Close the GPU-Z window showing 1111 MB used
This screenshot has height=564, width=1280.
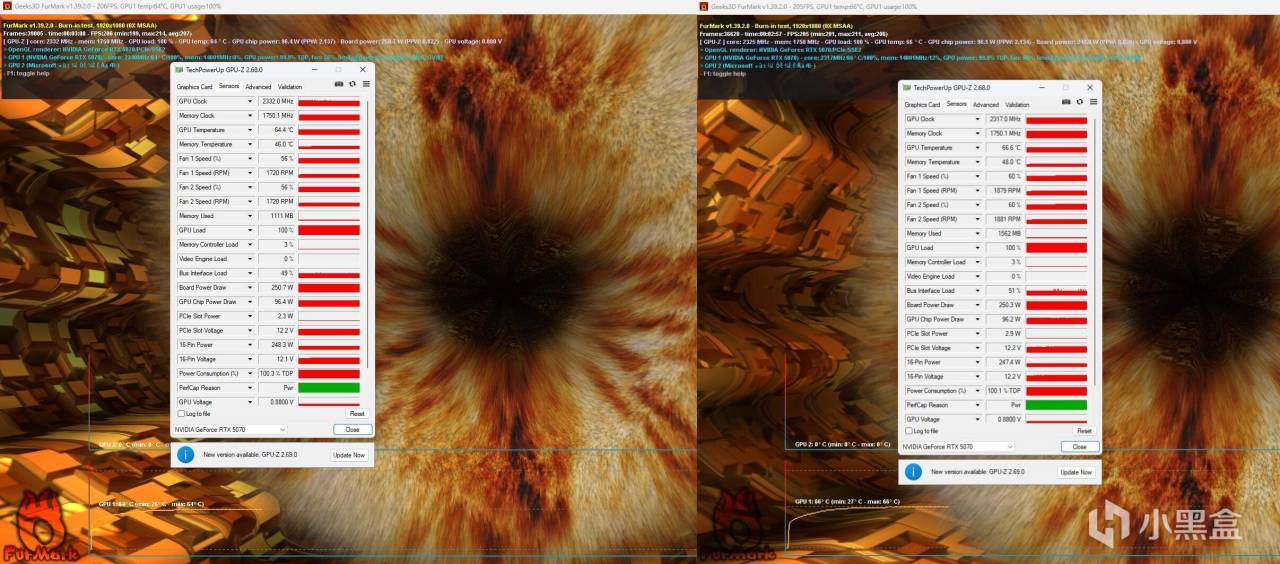pos(363,69)
